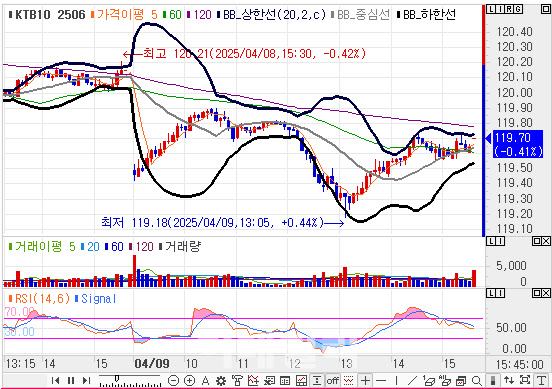Click the 120.40 price axis label

point(514,32)
